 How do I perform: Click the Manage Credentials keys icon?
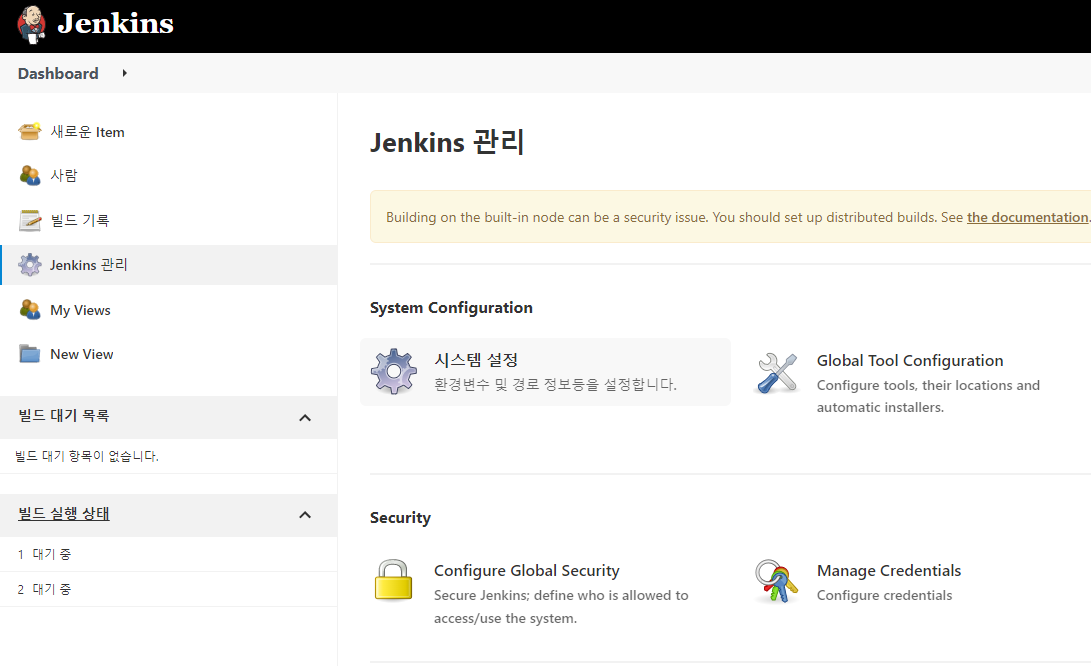click(x=777, y=581)
